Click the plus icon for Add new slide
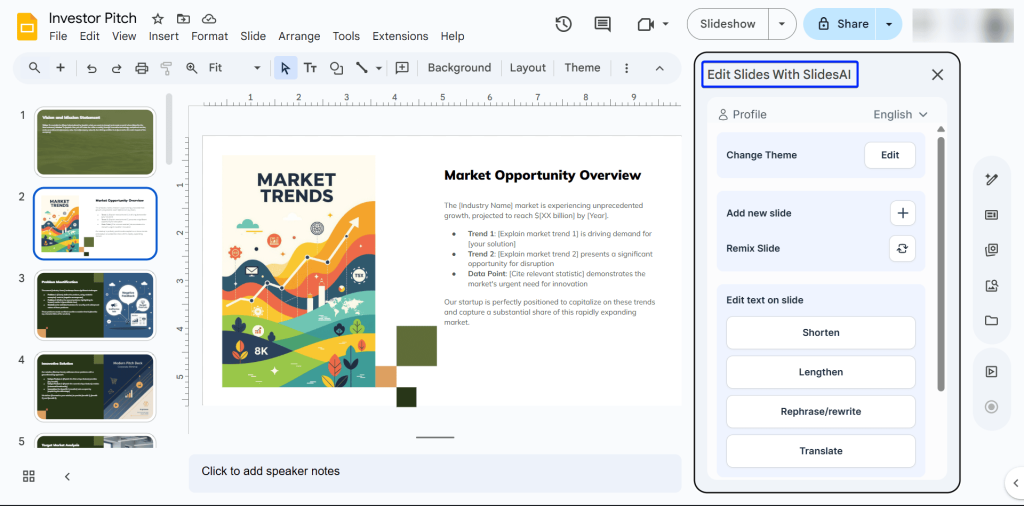The width and height of the screenshot is (1024, 506). click(x=901, y=213)
